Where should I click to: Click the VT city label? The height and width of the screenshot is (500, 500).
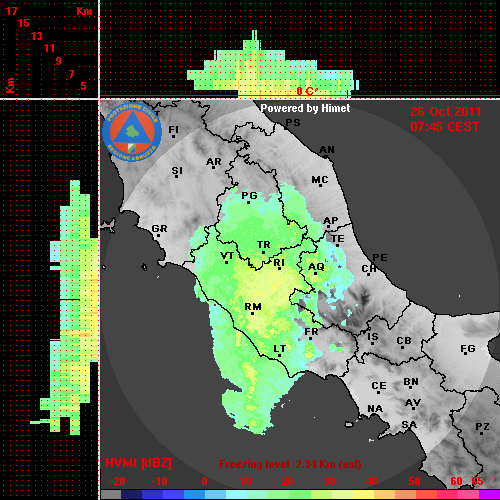[x=227, y=256]
